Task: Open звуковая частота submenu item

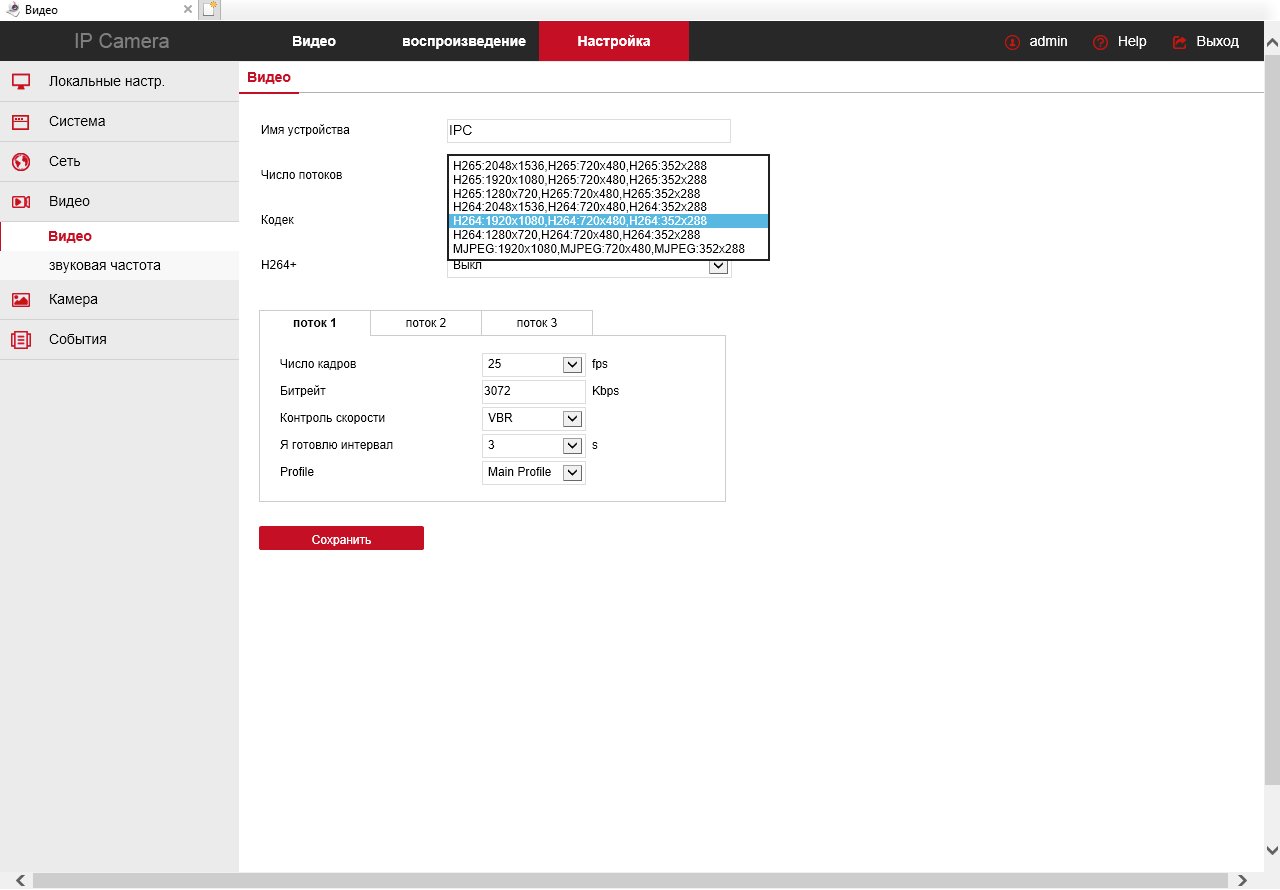Action: pos(105,265)
